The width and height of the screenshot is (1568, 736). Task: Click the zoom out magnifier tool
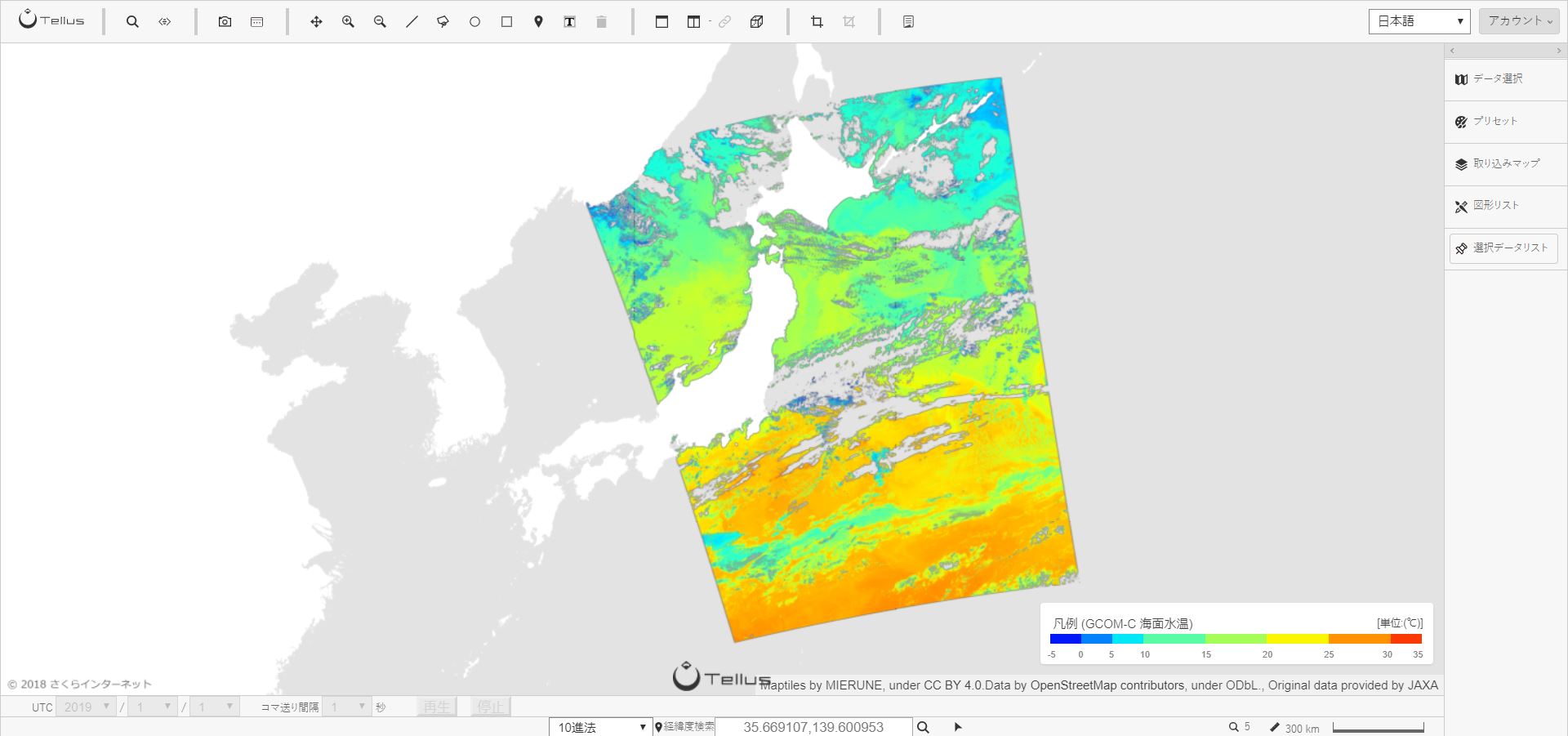pos(380,22)
